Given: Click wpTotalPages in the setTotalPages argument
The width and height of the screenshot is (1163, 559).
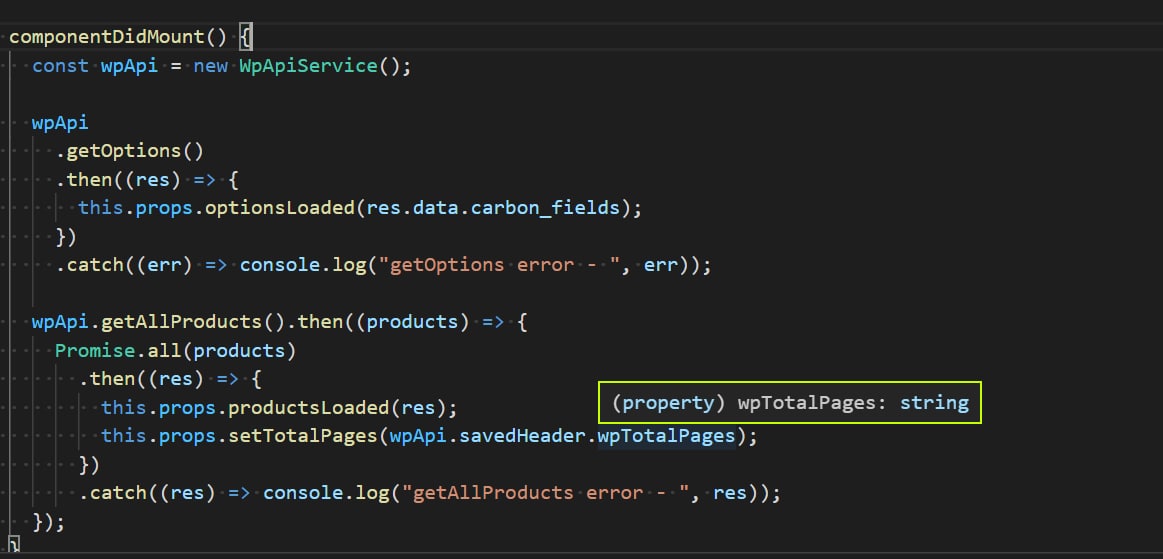Looking at the screenshot, I should [x=667, y=436].
